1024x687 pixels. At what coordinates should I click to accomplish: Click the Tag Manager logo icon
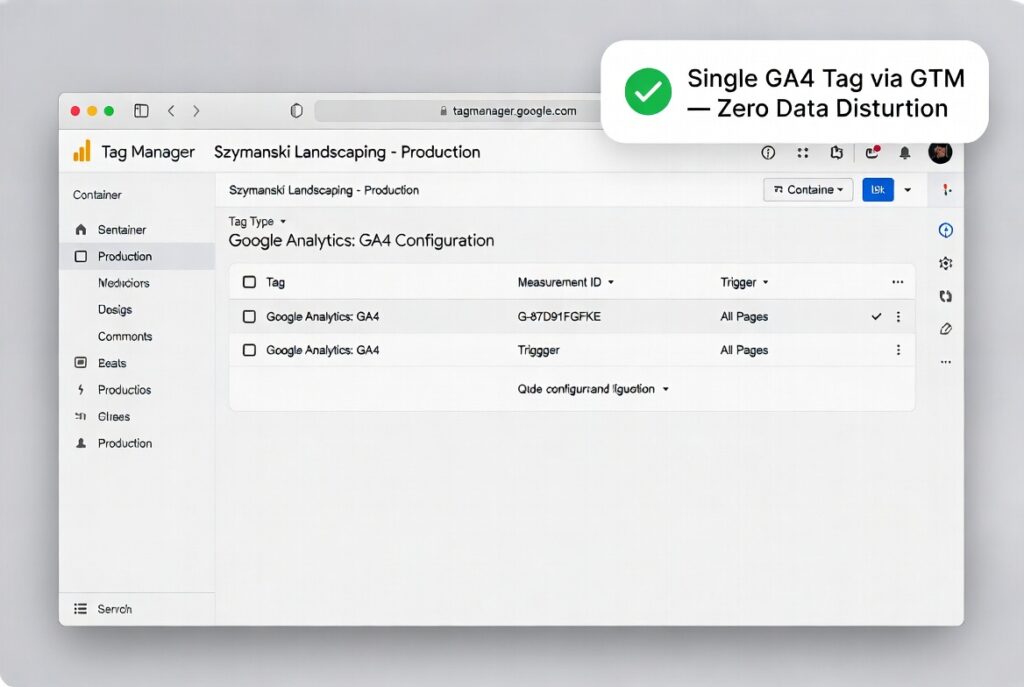pos(82,151)
